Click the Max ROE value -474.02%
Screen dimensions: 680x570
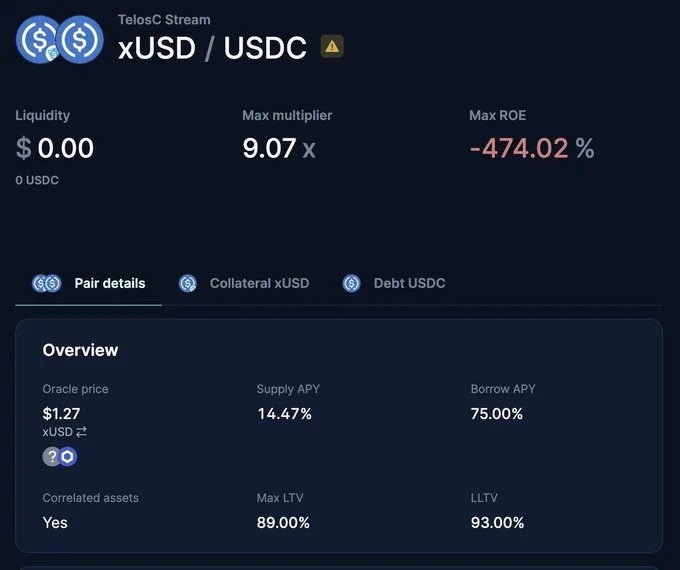point(531,148)
